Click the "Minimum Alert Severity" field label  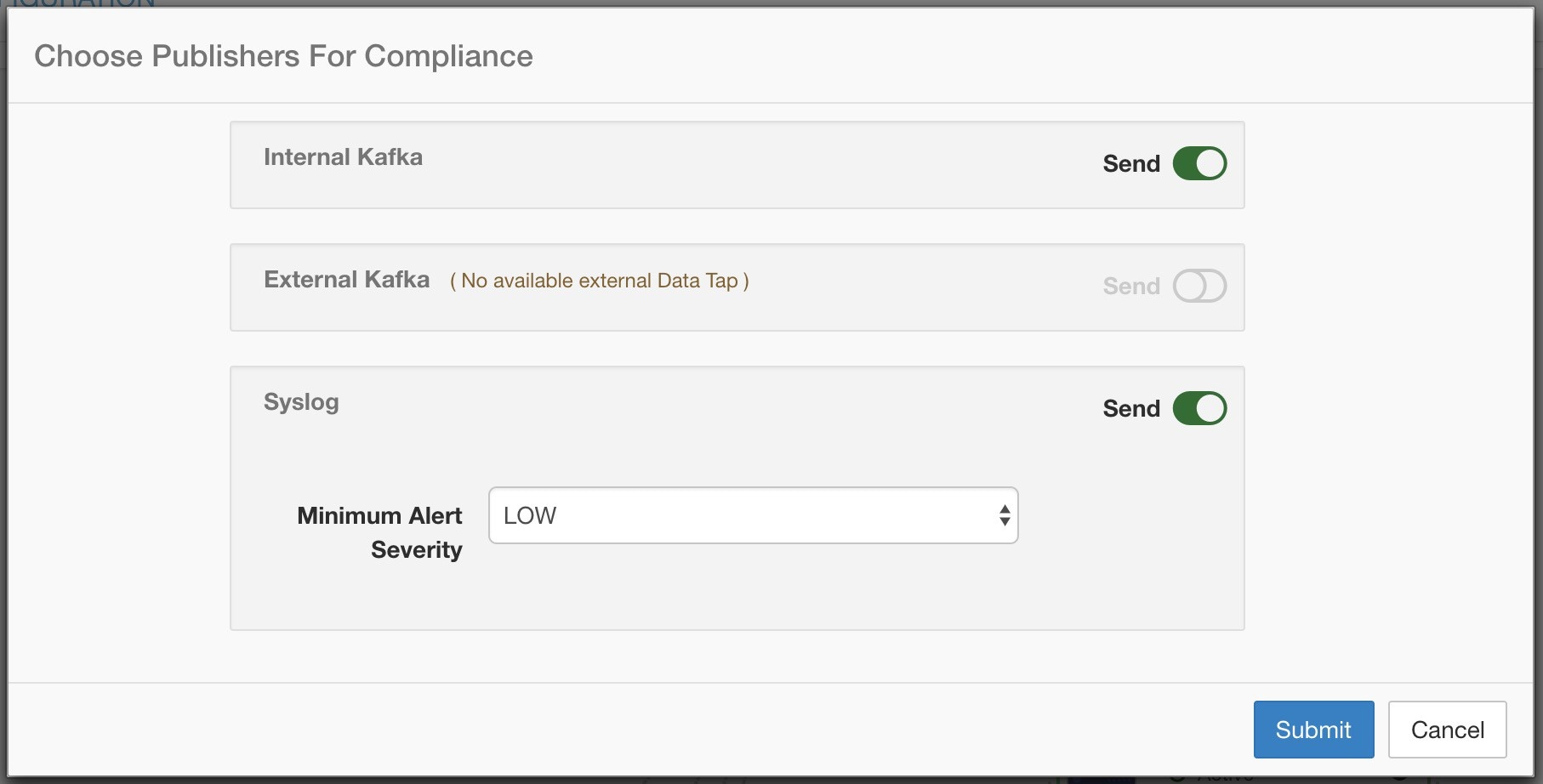click(x=380, y=532)
